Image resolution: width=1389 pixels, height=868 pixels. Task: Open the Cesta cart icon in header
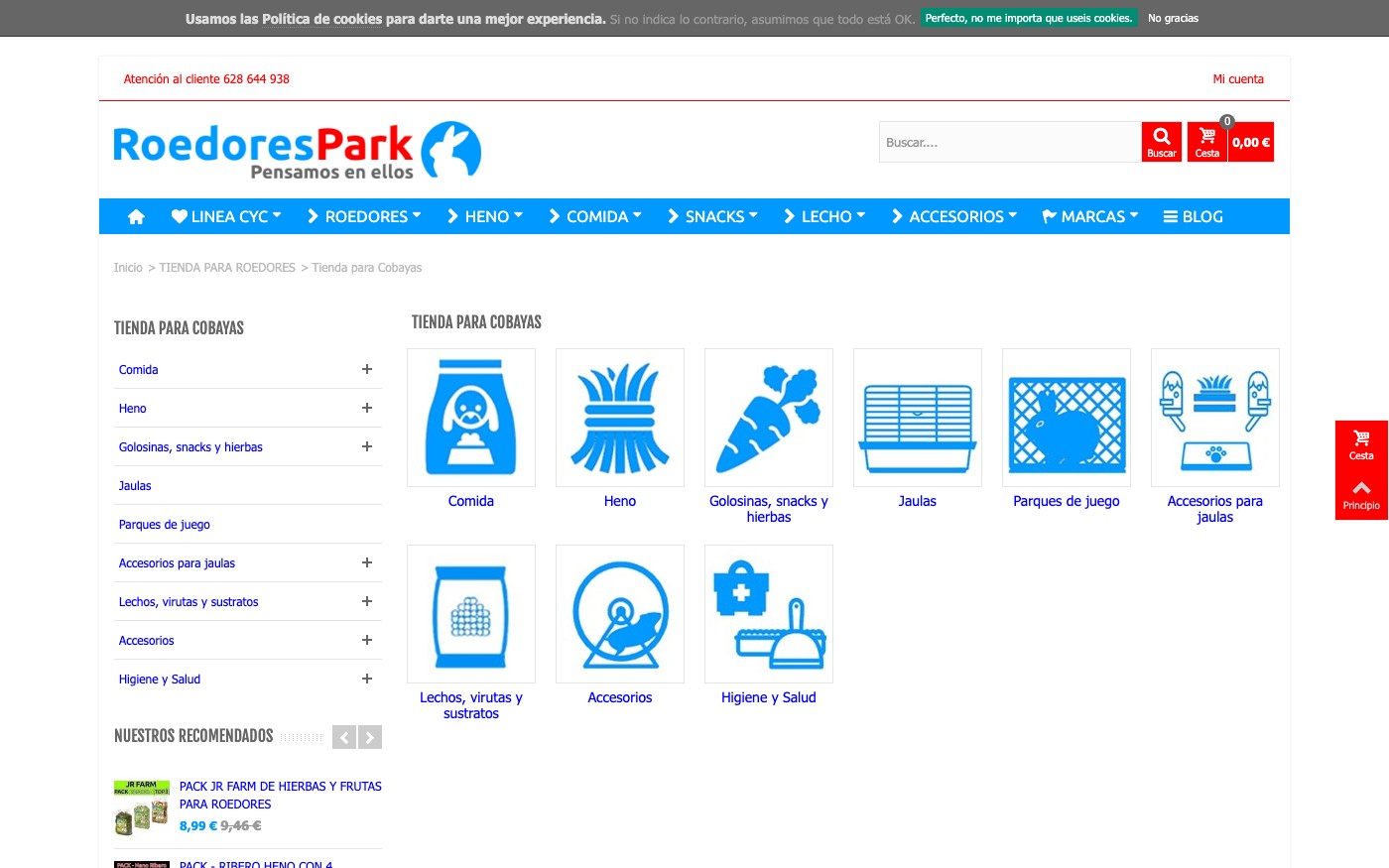1207,142
